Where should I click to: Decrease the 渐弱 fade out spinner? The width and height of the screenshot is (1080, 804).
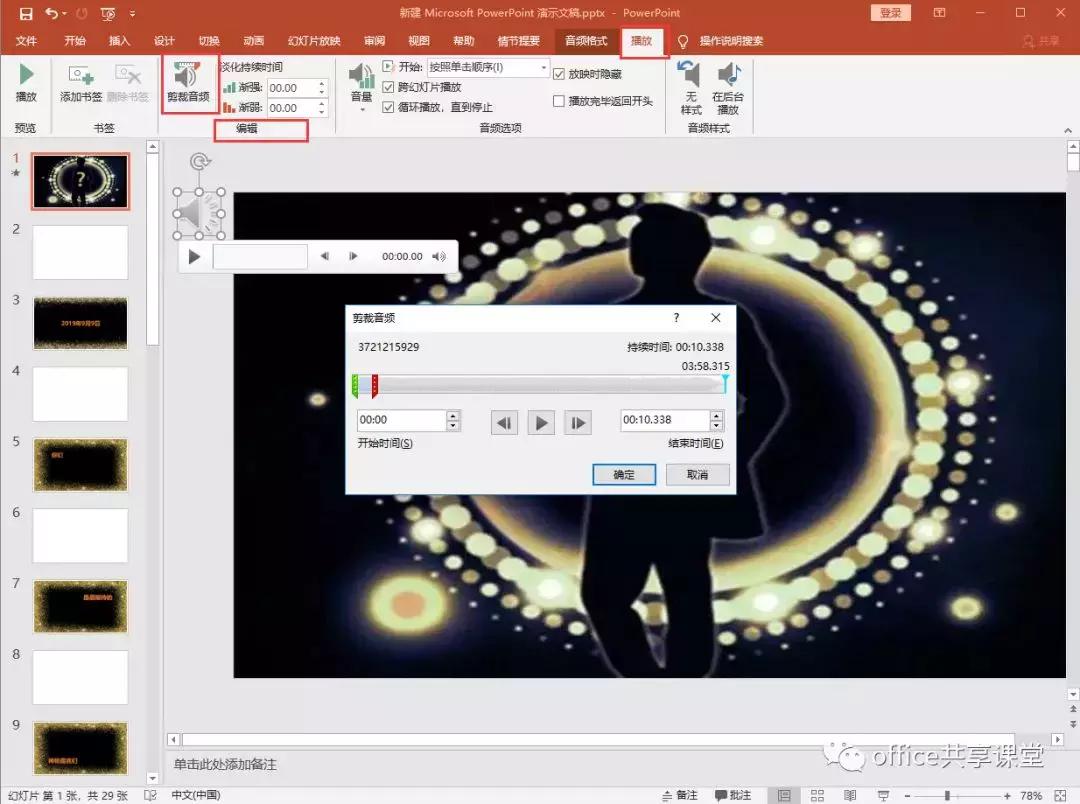[x=322, y=112]
